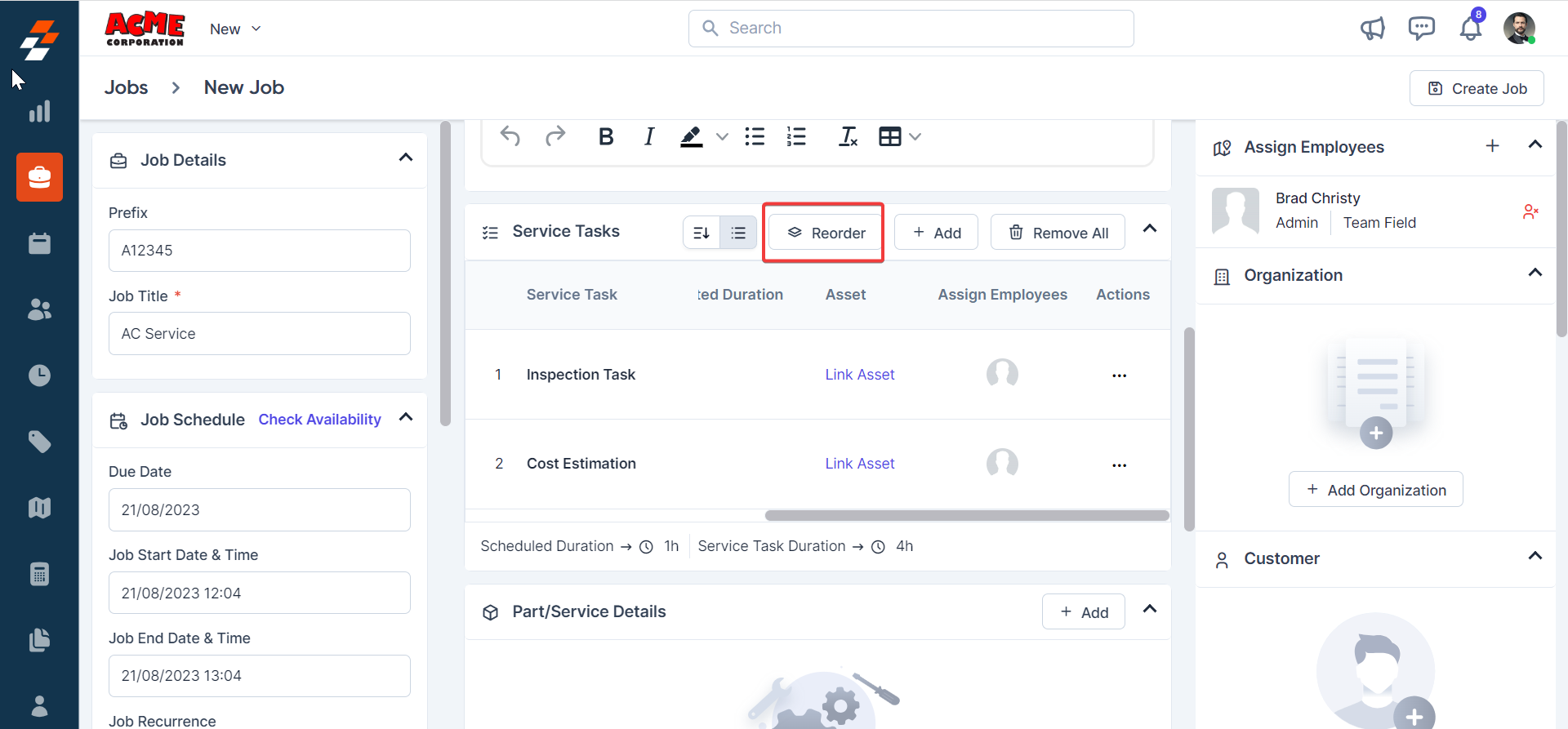Click the megaphone announcements icon

[x=1372, y=29]
